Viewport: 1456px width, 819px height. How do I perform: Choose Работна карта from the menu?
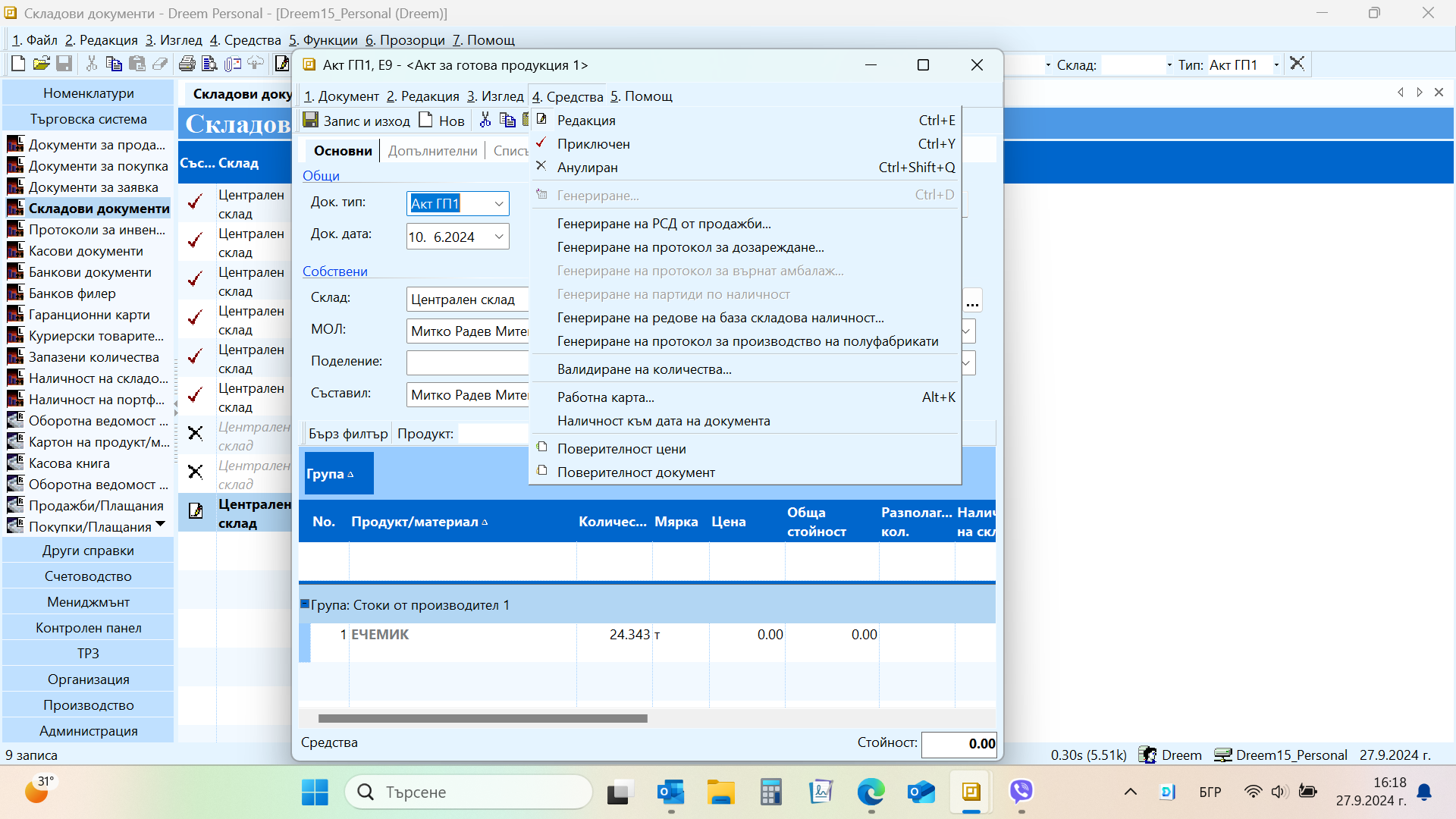[745, 397]
